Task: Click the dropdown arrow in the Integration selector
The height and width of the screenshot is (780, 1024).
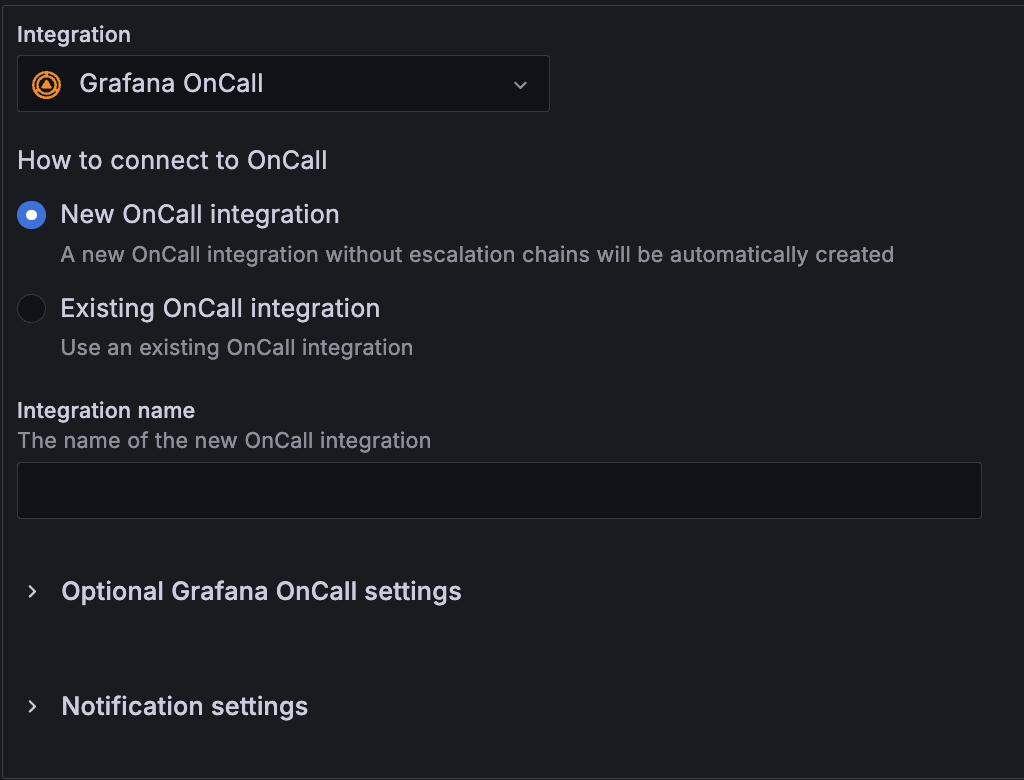Action: click(520, 84)
